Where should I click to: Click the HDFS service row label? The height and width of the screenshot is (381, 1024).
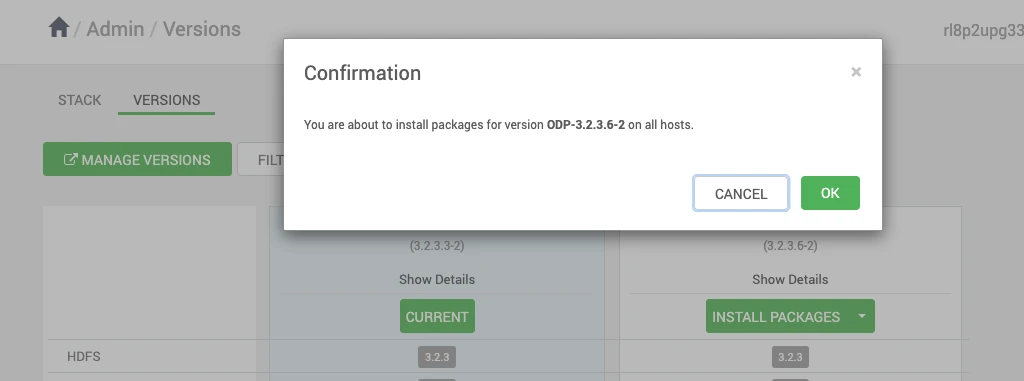click(84, 357)
